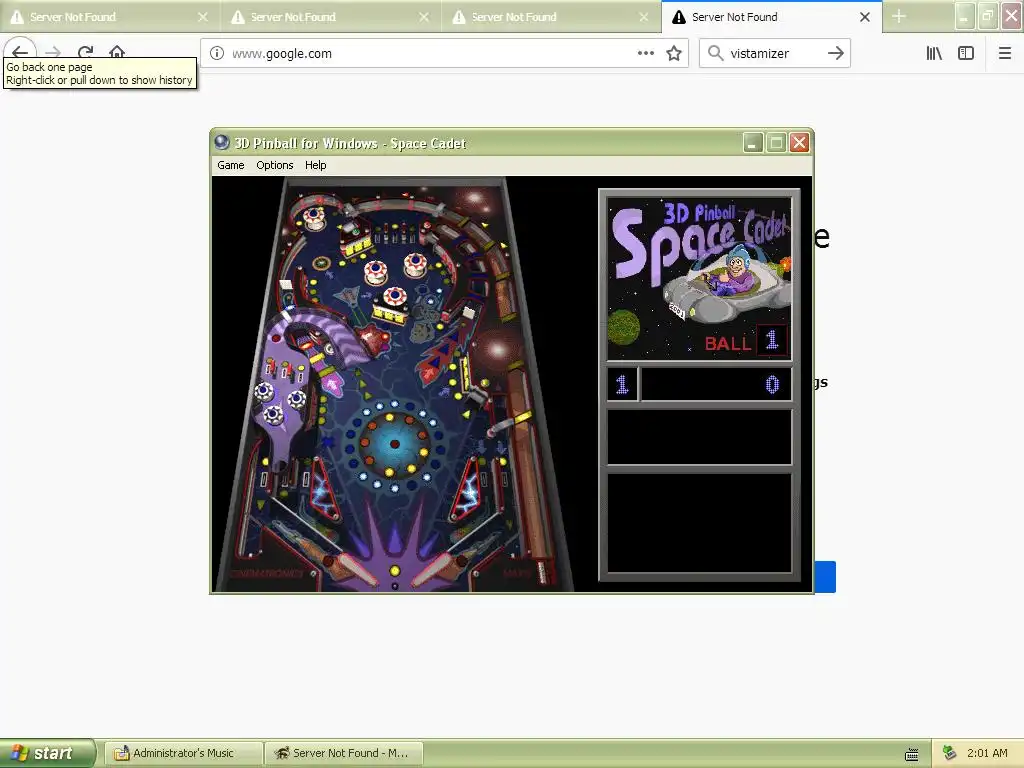Click the Space Cadet logo artwork
Screen dimensions: 1024x768
coord(699,278)
